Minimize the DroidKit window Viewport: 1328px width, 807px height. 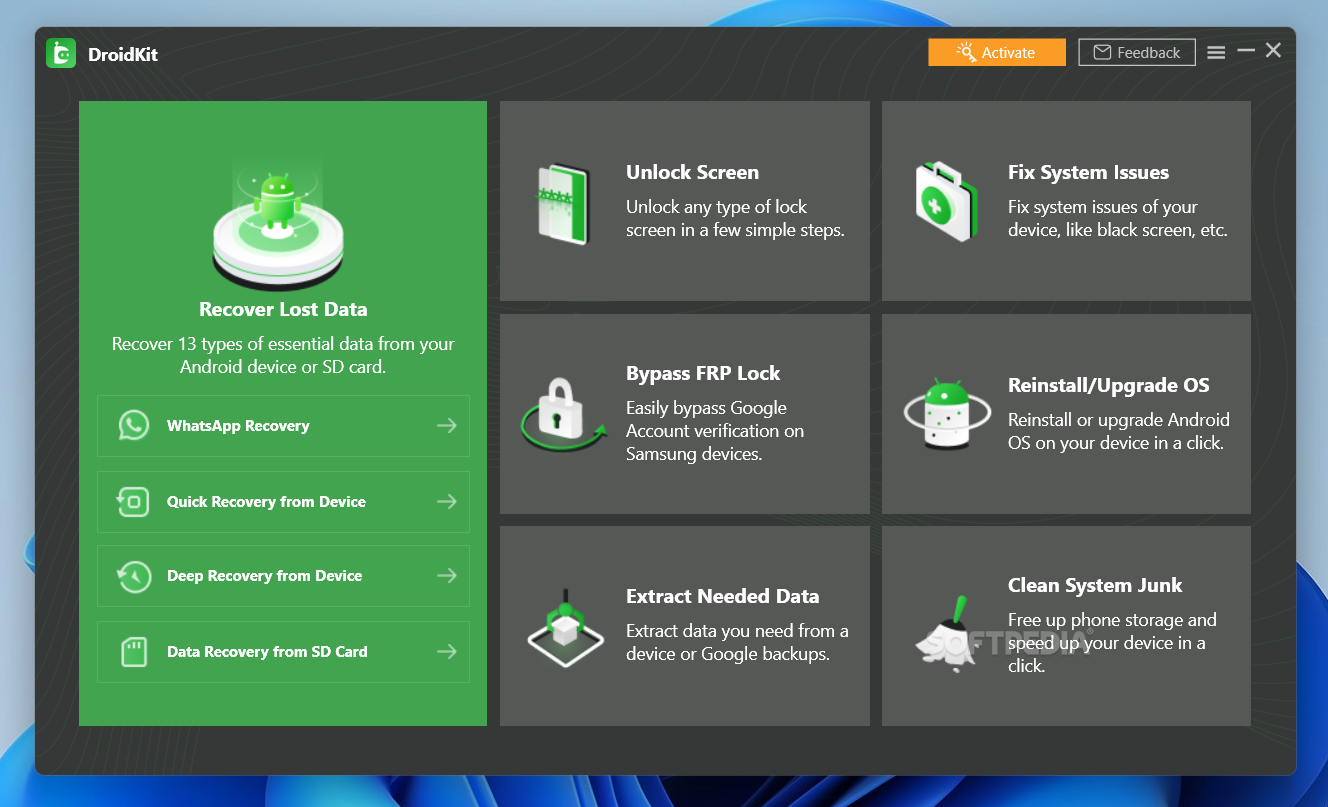1246,50
